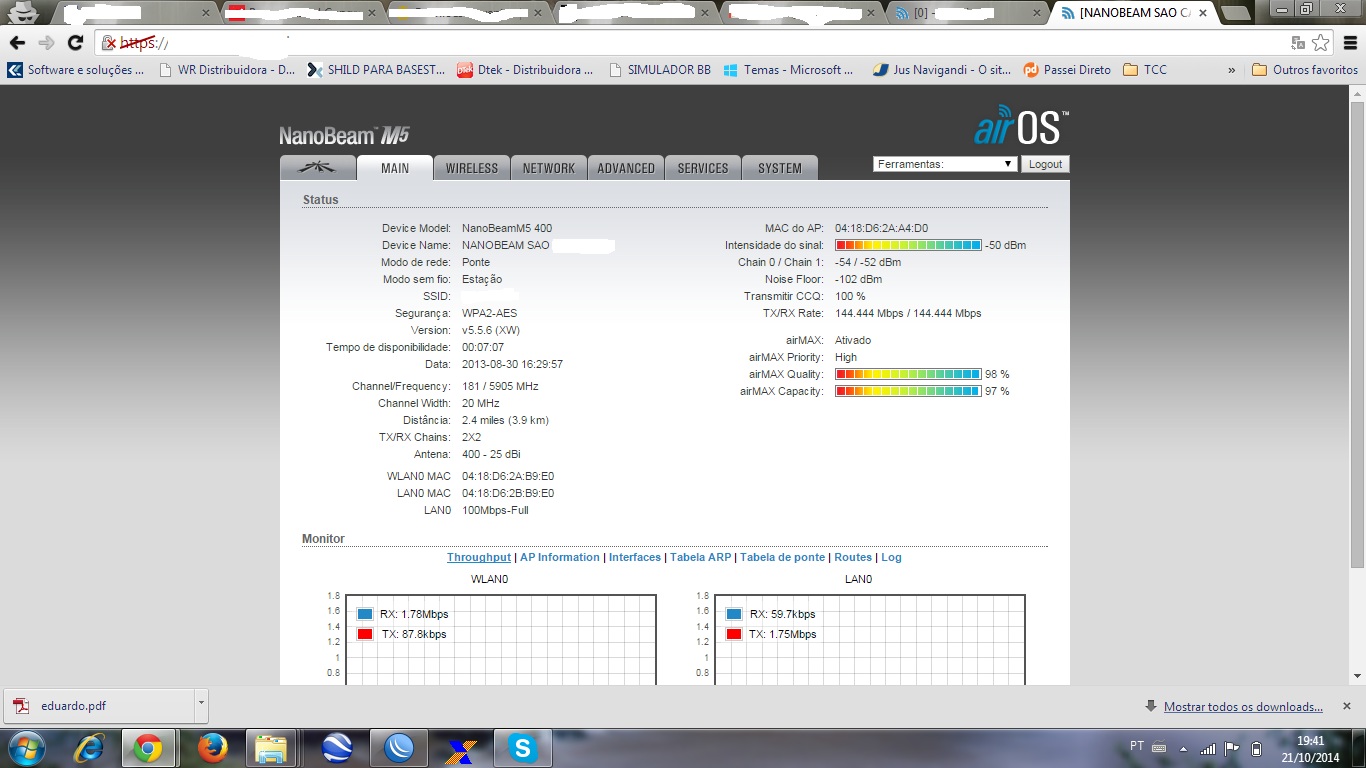Switch to the WIRELESS tab
Screen dimensions: 1366x768
pos(472,168)
